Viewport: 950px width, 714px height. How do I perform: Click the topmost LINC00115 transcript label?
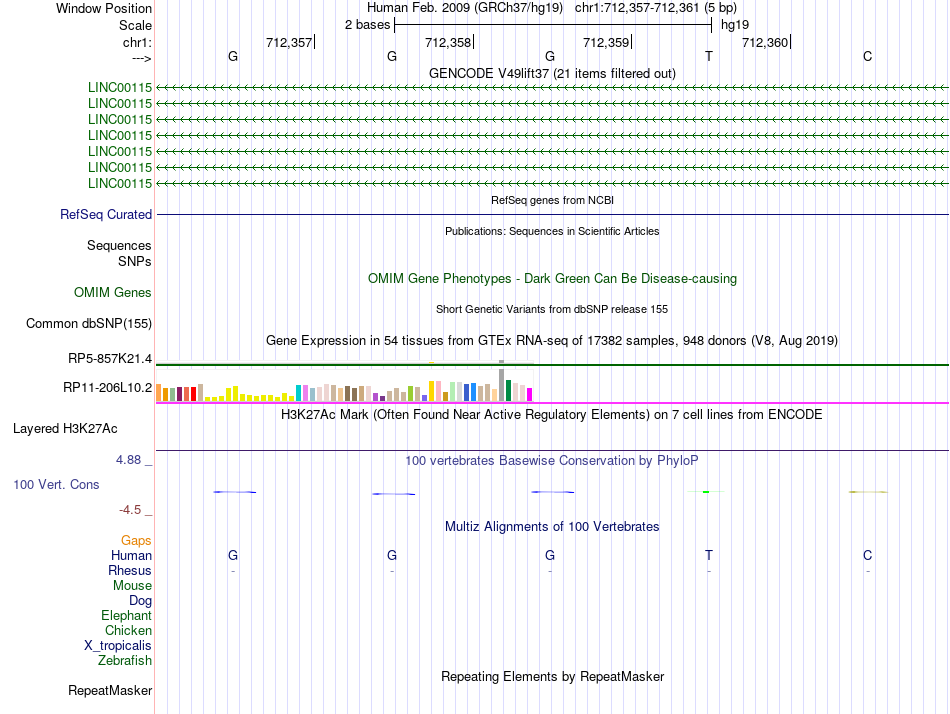pos(120,87)
